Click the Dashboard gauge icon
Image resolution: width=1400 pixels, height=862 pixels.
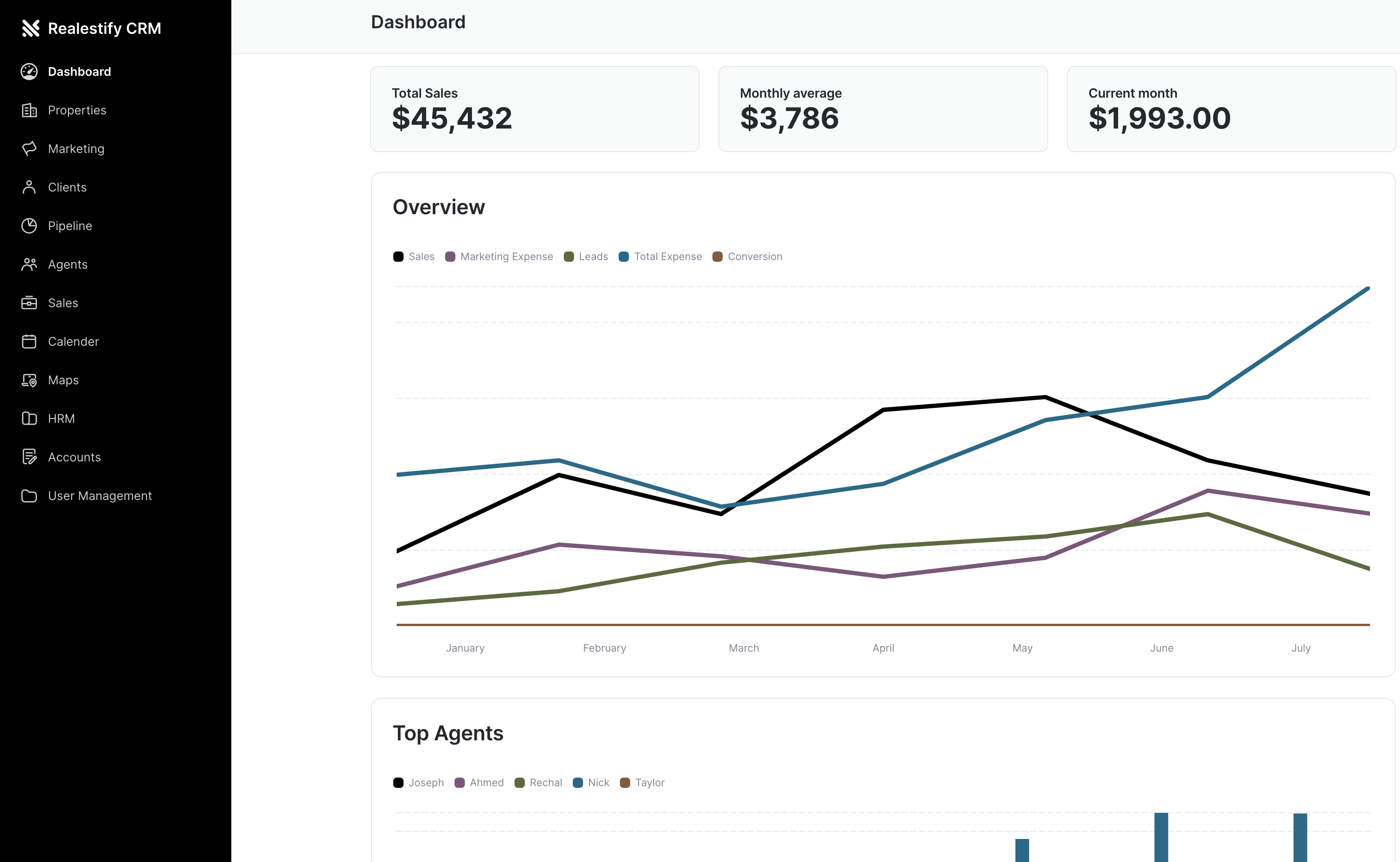(29, 71)
